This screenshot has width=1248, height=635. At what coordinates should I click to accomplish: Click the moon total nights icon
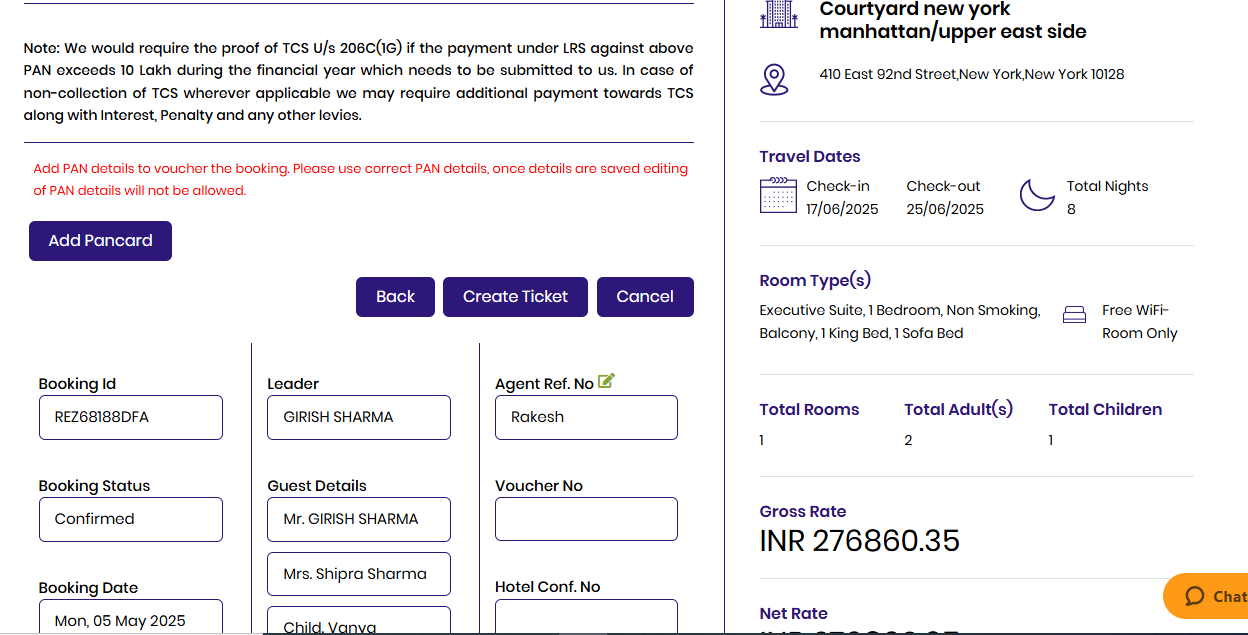[x=1037, y=195]
